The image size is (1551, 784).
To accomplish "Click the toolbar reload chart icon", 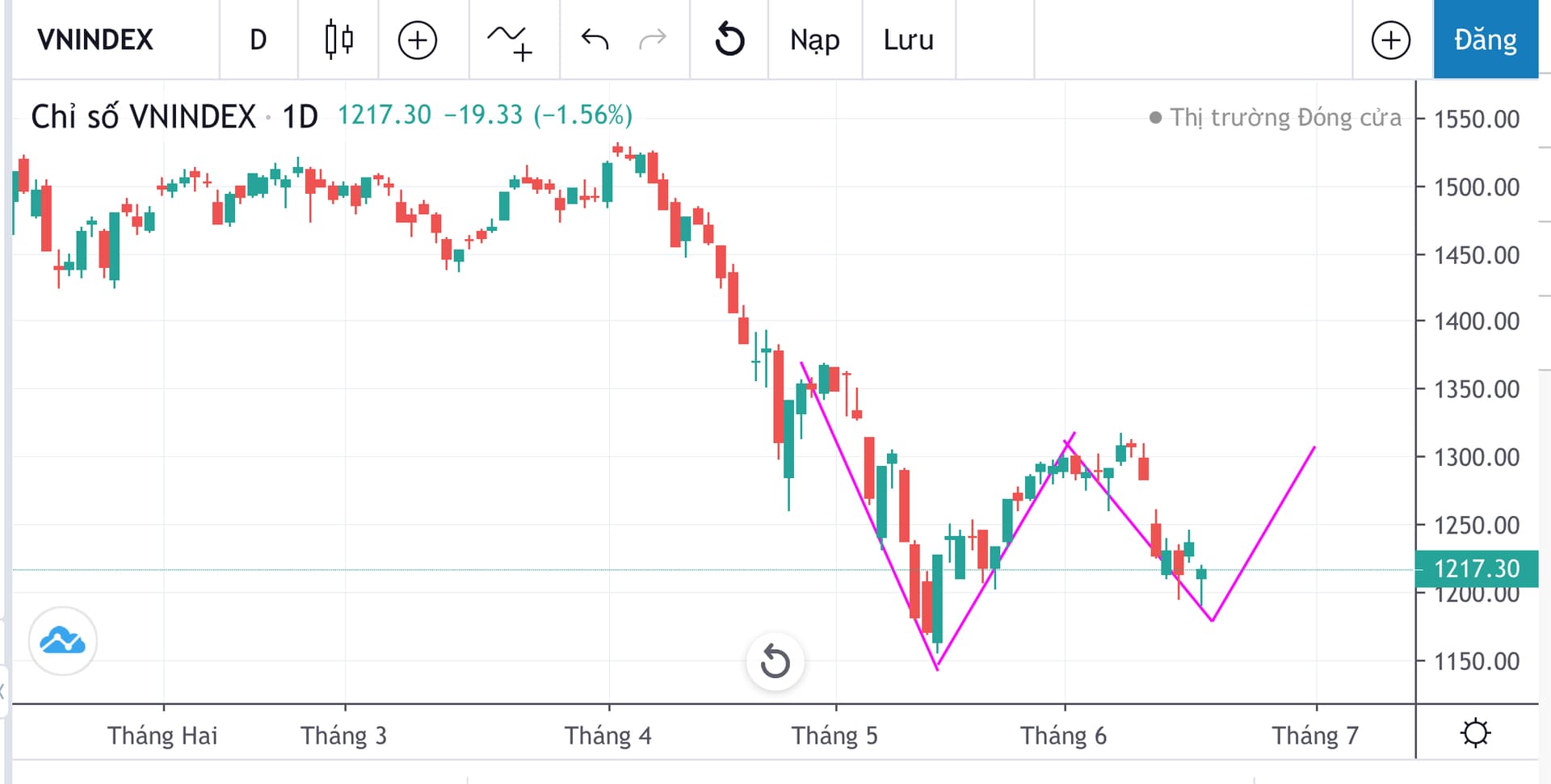I will tap(729, 40).
